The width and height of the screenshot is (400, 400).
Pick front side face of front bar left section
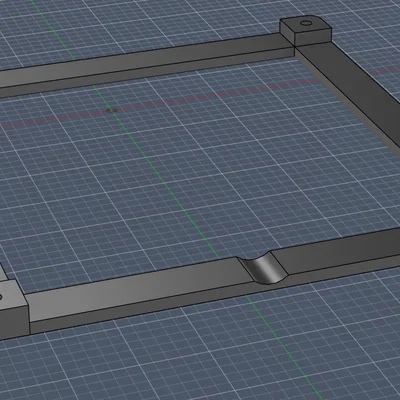click(x=140, y=307)
